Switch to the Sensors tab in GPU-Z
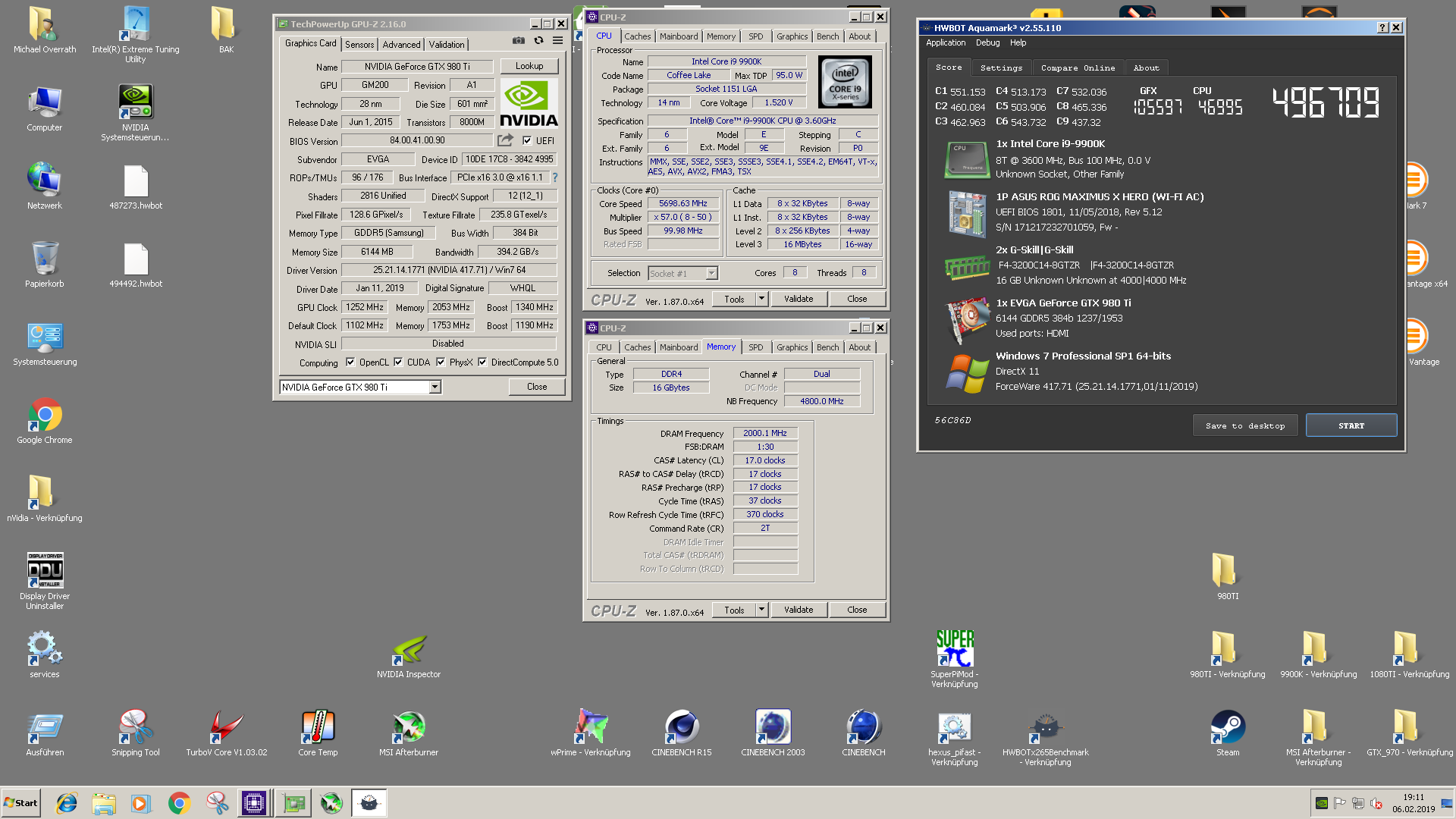Screen dimensions: 1456x819 pyautogui.click(x=359, y=45)
